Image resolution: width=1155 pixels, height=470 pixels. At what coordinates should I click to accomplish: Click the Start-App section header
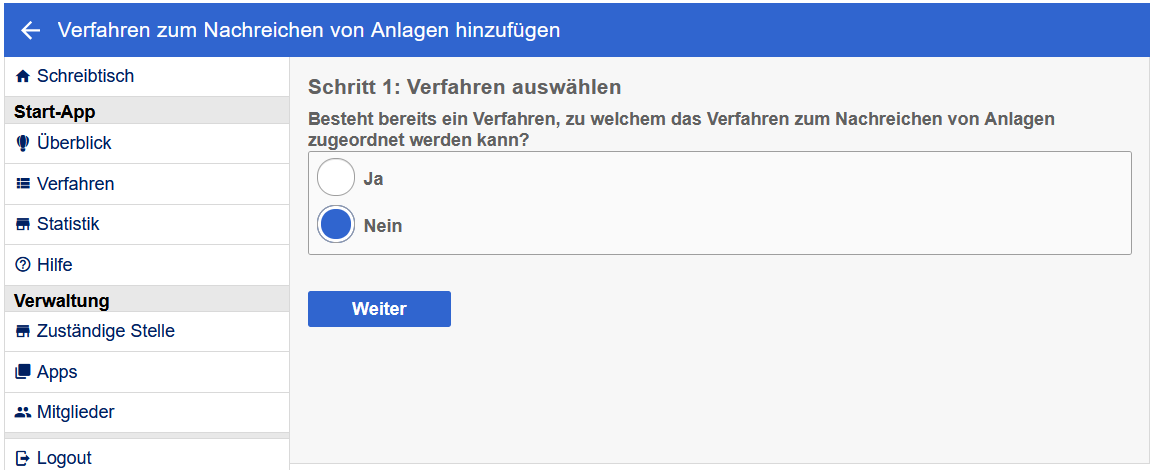point(55,111)
